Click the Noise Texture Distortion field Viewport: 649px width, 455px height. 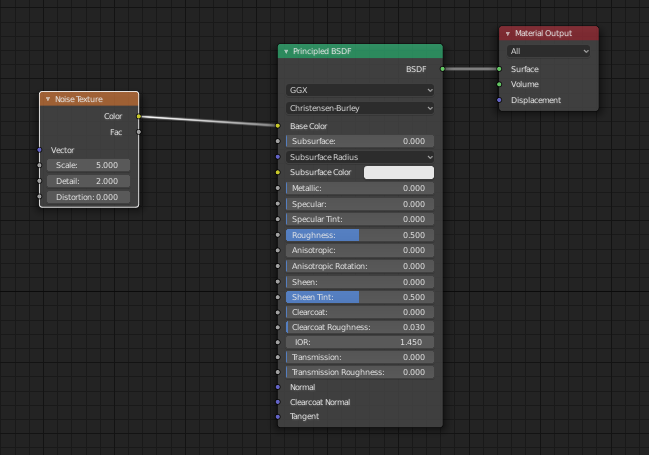coord(89,197)
